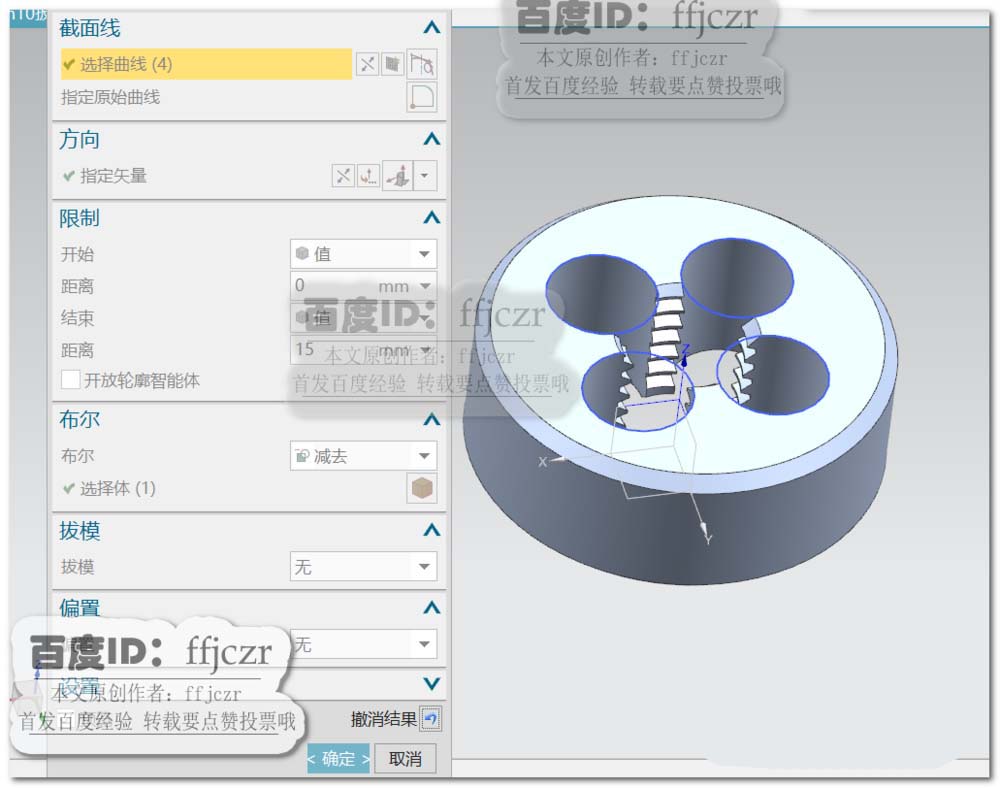
Task: Open start distance mm options arrow
Action: (425, 286)
